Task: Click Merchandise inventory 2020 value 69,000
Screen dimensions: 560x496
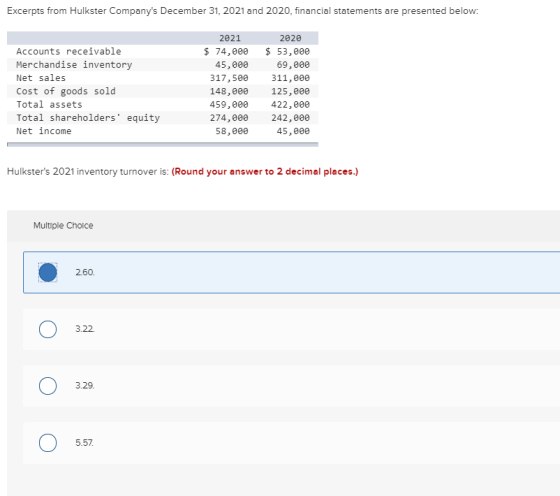Action: pyautogui.click(x=293, y=65)
